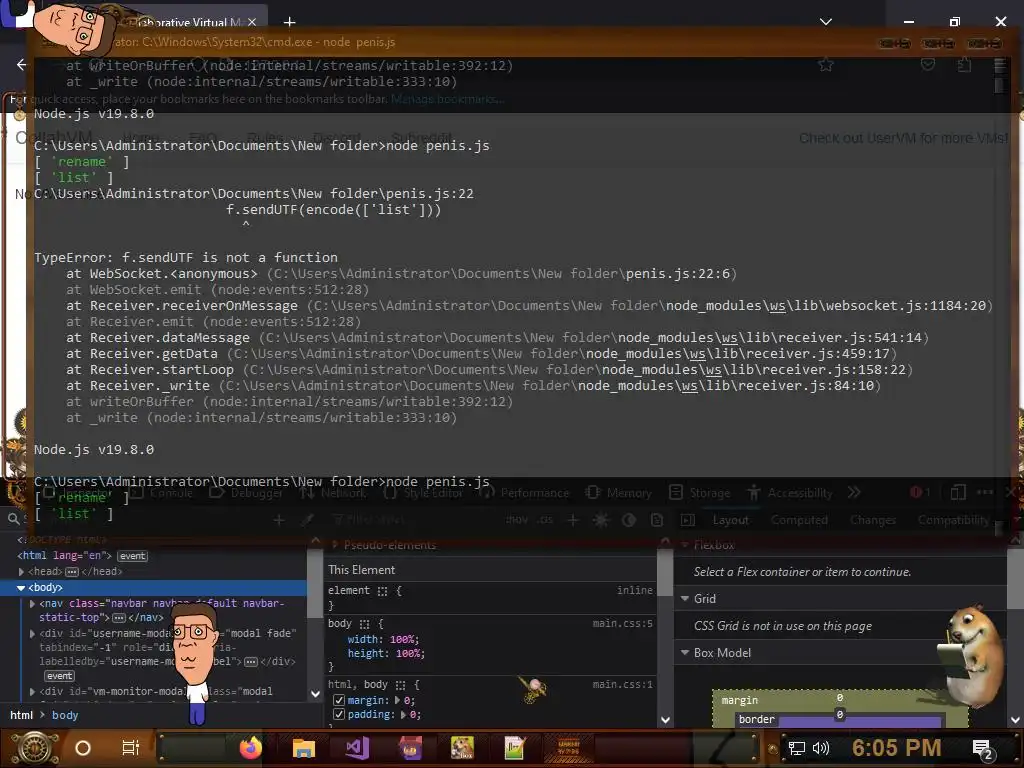Collapse the Grid section in Layout
This screenshot has height=768, width=1024.
tap(685, 598)
